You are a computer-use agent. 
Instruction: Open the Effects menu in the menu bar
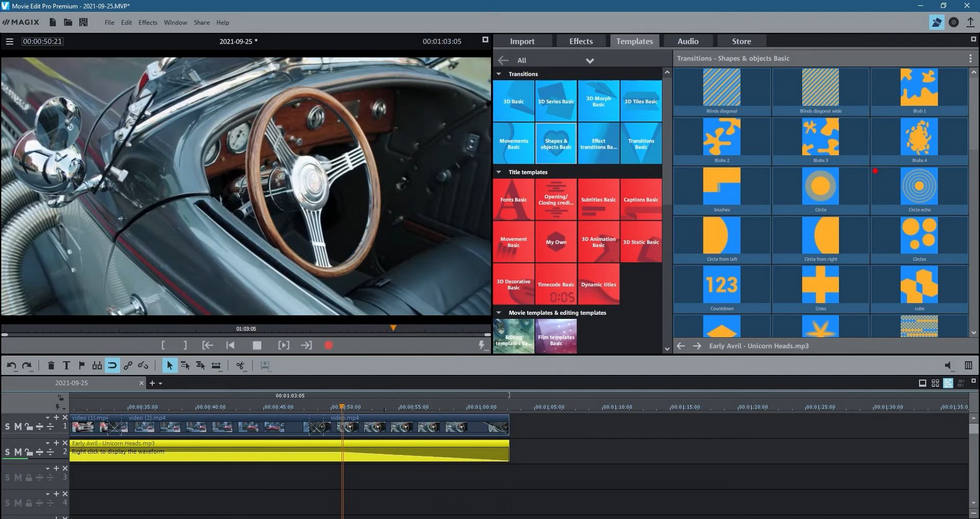[148, 23]
